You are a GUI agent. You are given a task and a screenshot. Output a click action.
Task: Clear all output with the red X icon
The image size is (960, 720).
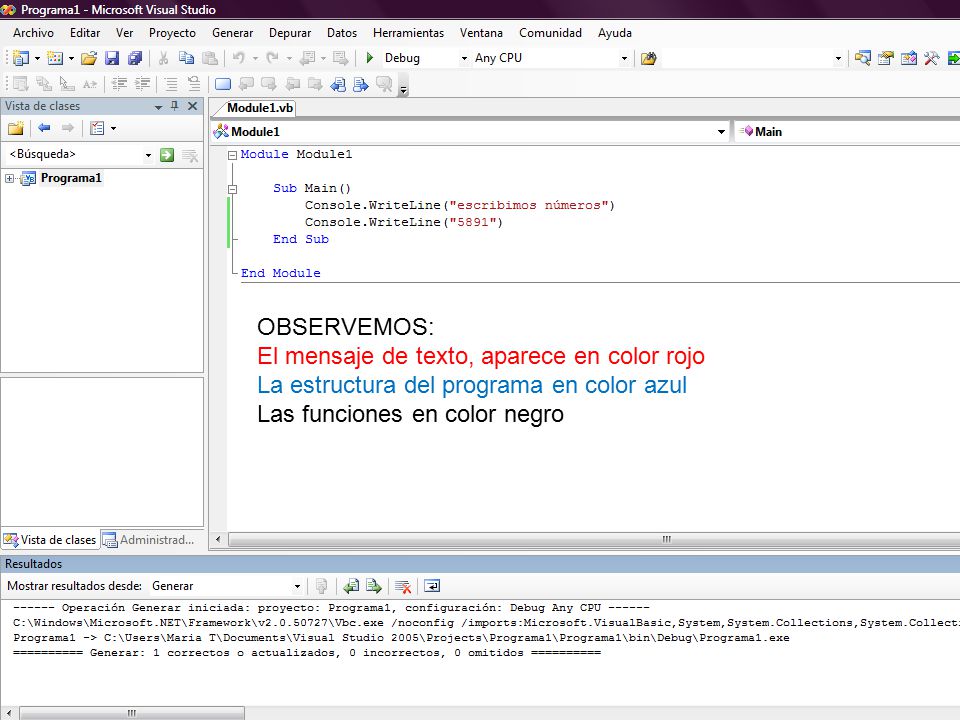[402, 587]
